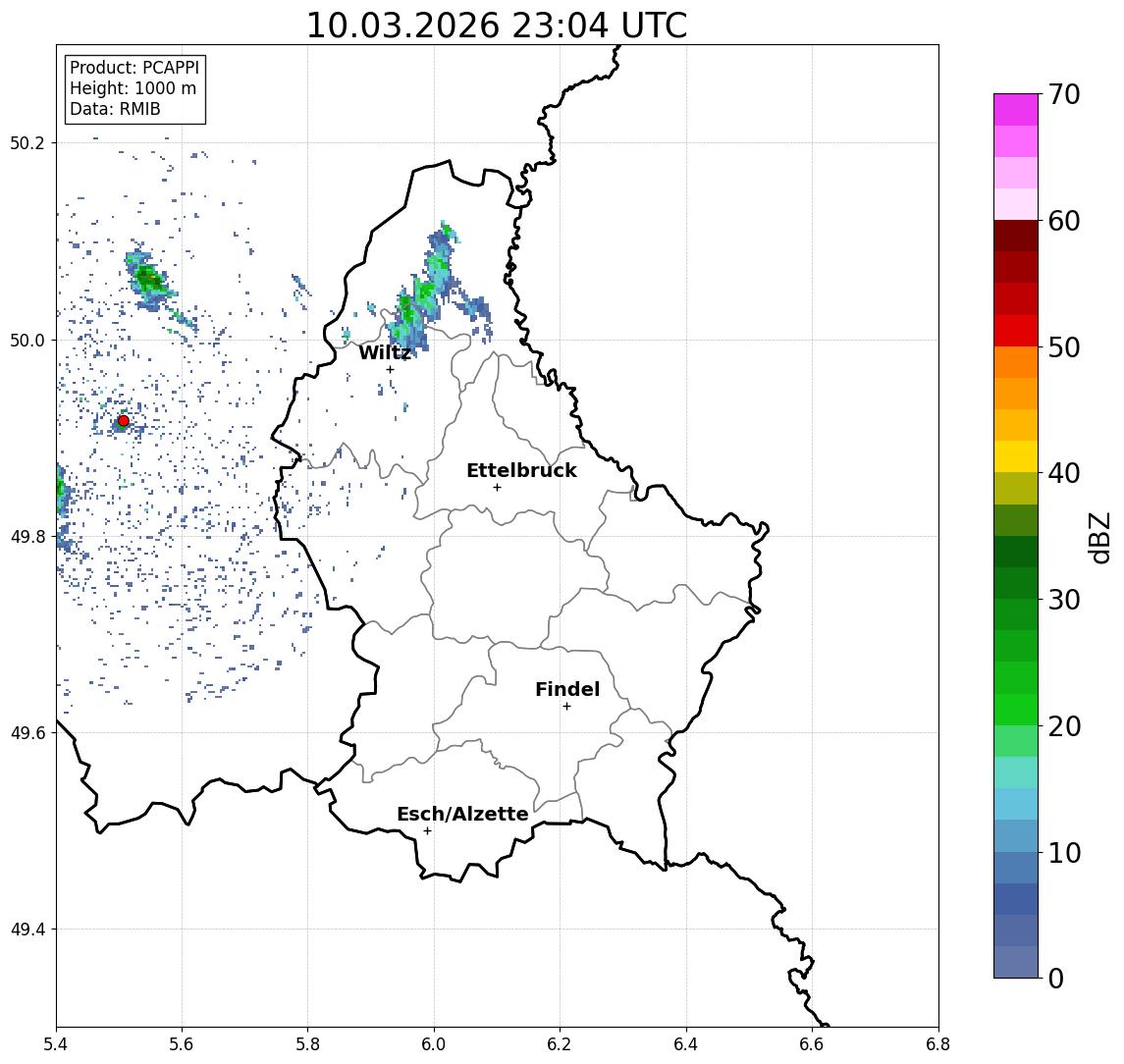This screenshot has height=1064, width=1124.
Task: Click the bright green swatch above 20
Action: point(1016,710)
